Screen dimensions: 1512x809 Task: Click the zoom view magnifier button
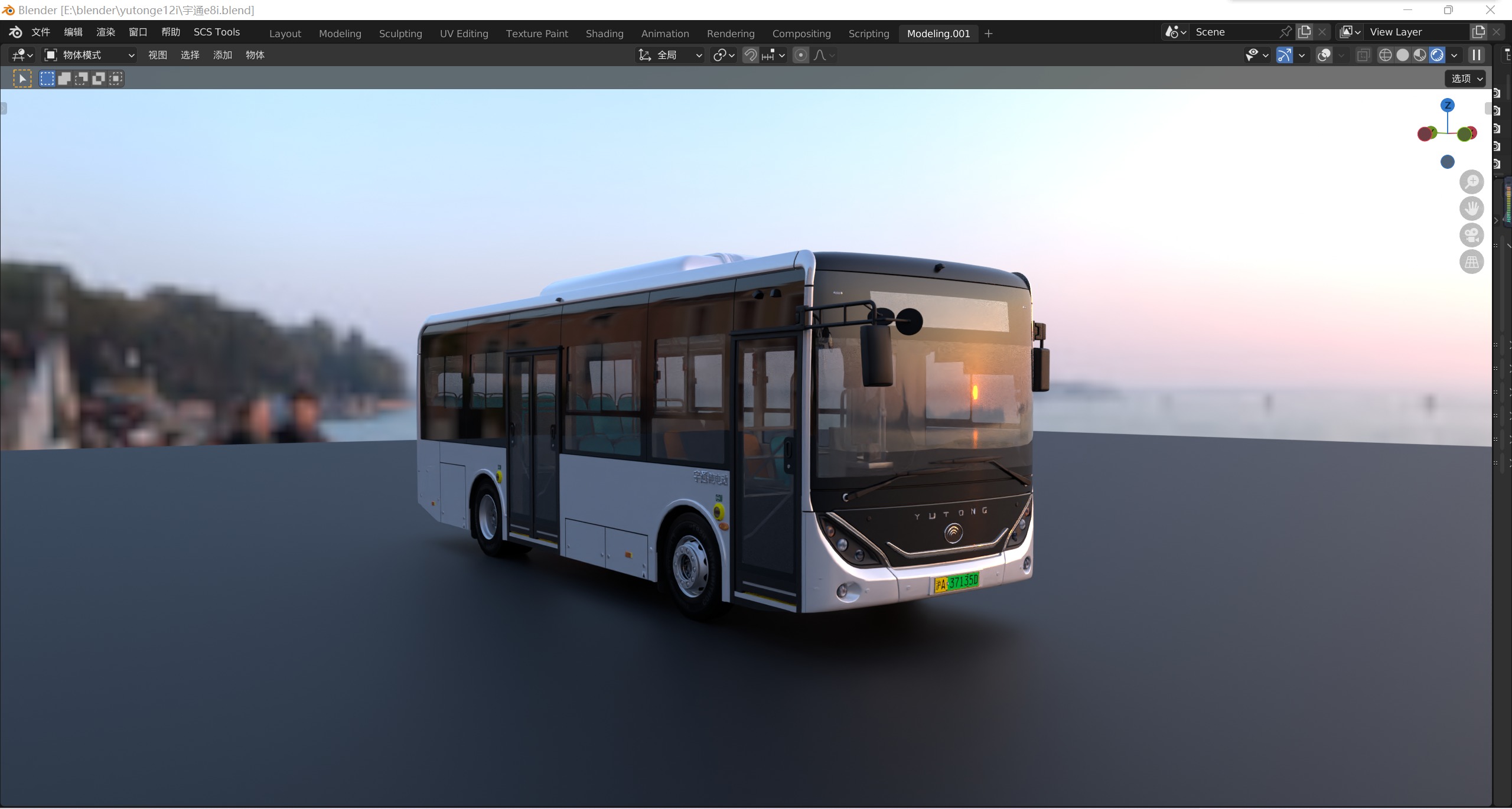click(x=1471, y=181)
